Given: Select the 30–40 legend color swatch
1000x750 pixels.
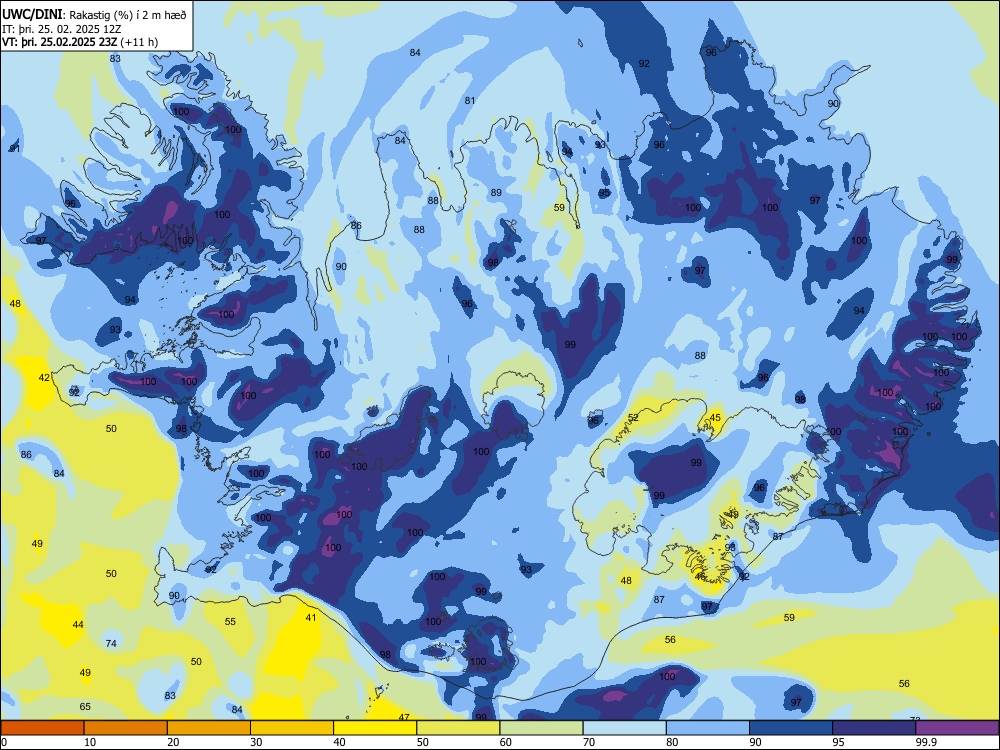Looking at the screenshot, I should click(292, 728).
